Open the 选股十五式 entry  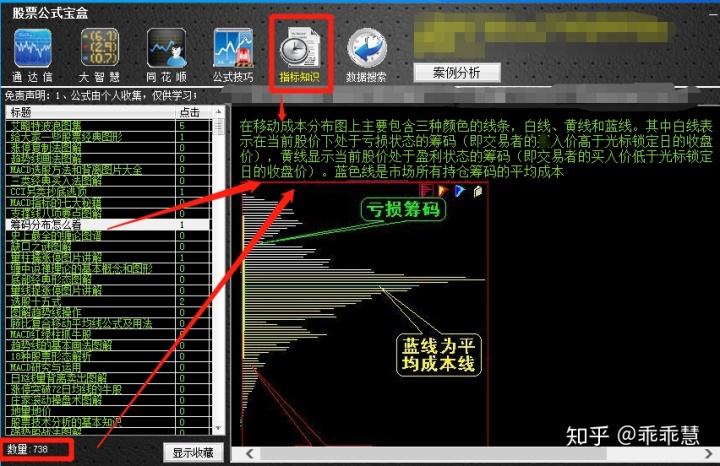[x=108, y=302]
